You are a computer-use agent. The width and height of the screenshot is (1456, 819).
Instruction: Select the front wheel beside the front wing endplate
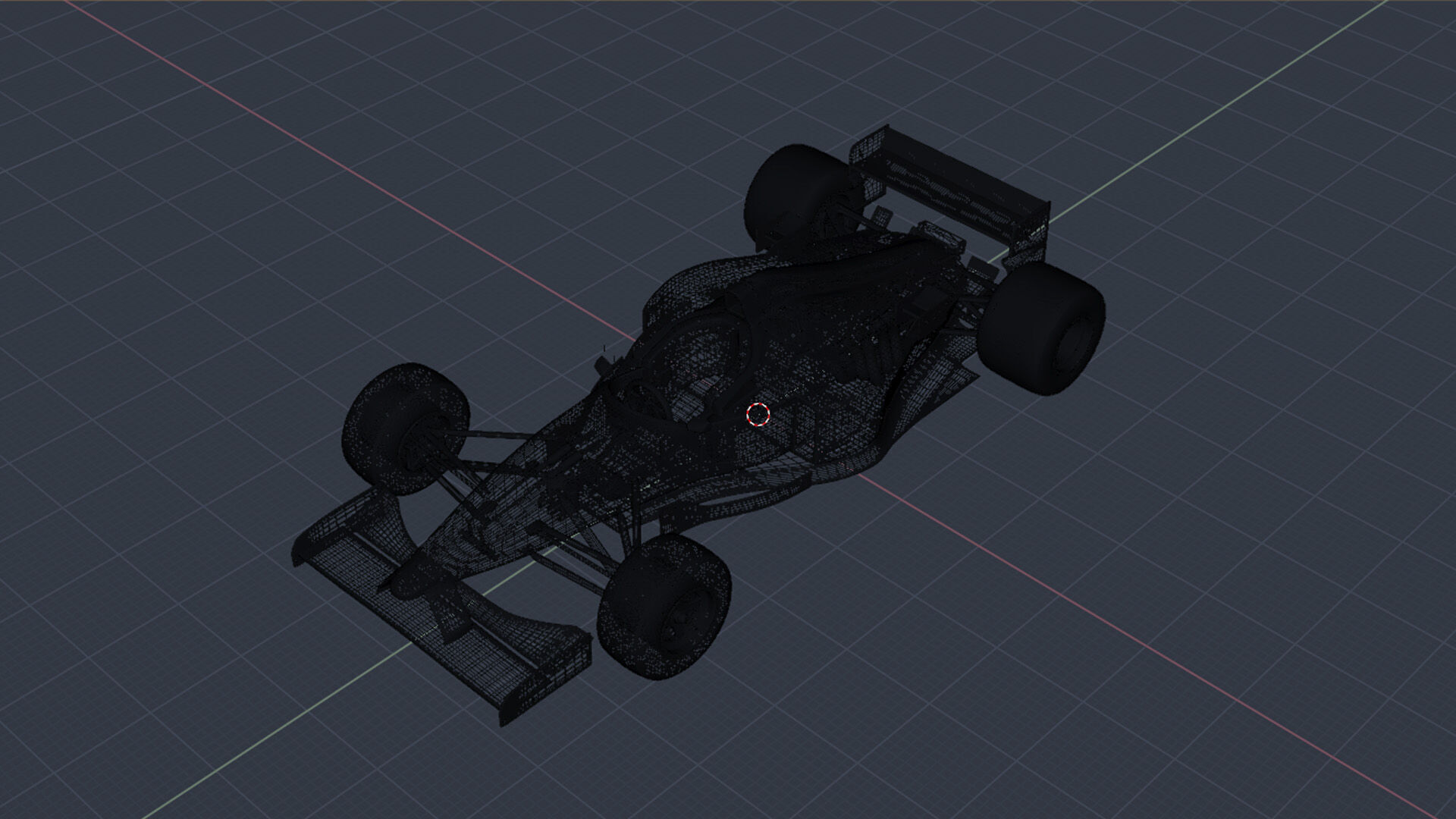point(664,605)
